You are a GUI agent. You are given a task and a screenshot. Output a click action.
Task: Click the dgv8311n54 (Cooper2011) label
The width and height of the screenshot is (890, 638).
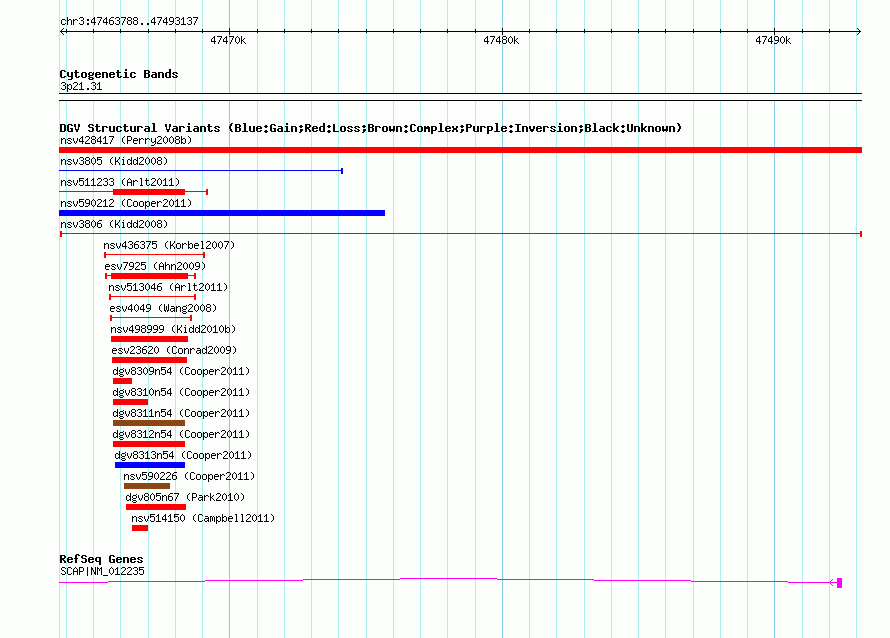(x=181, y=413)
